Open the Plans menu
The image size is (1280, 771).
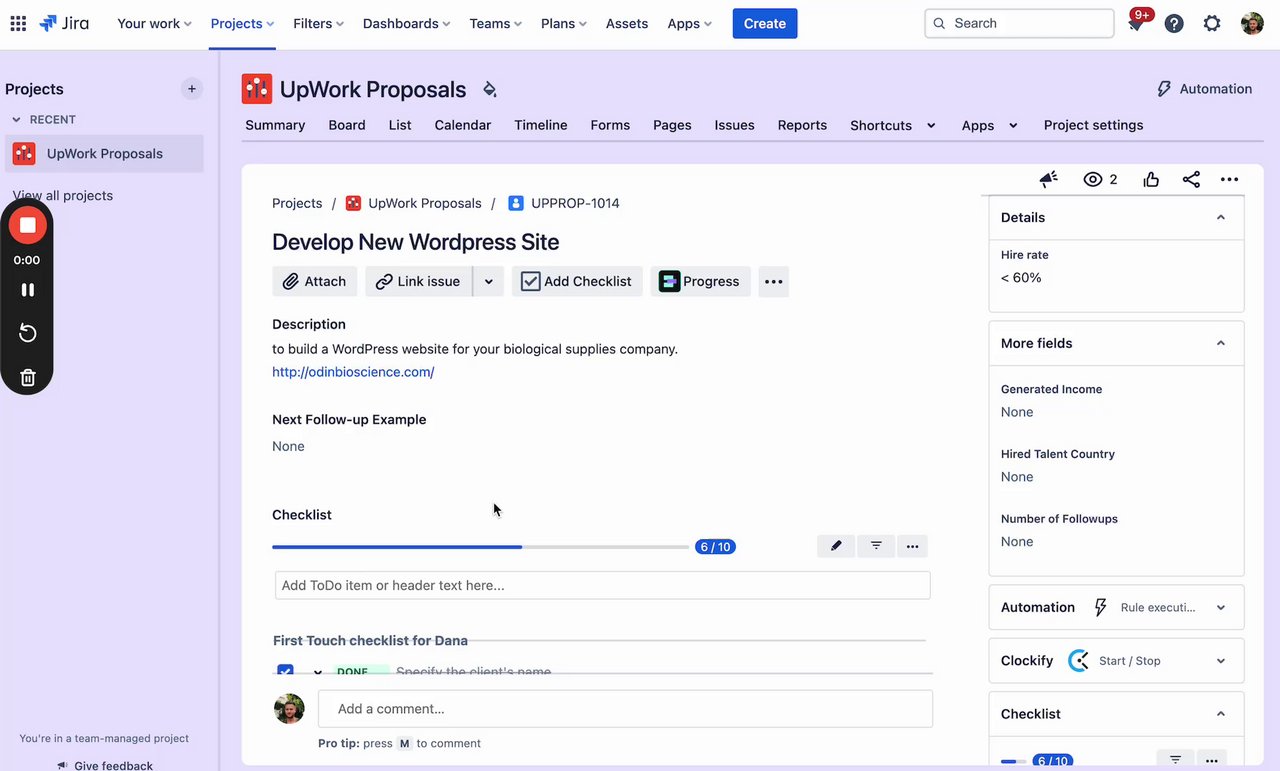pos(564,23)
